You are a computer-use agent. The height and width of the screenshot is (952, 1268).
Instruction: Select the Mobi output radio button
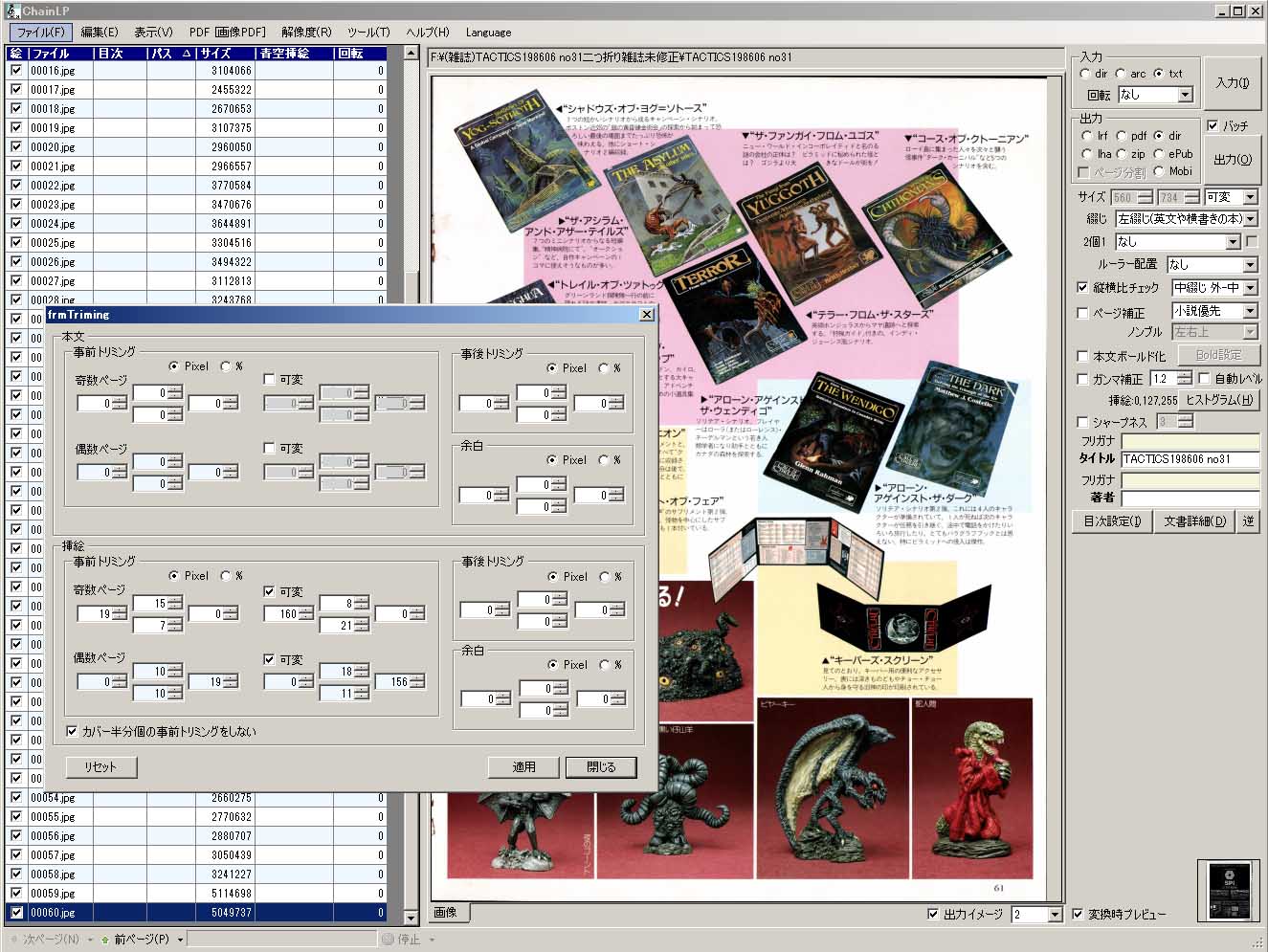pyautogui.click(x=1159, y=171)
